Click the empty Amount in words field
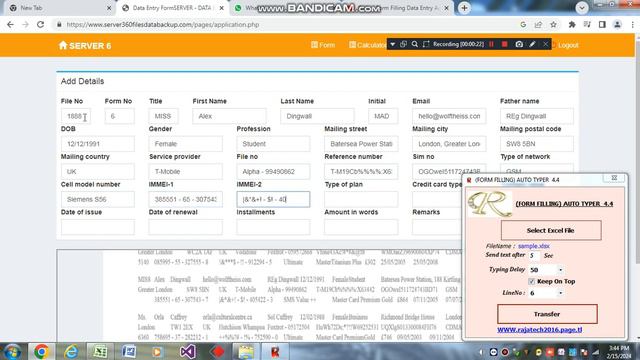This screenshot has width=640, height=360. 361,227
